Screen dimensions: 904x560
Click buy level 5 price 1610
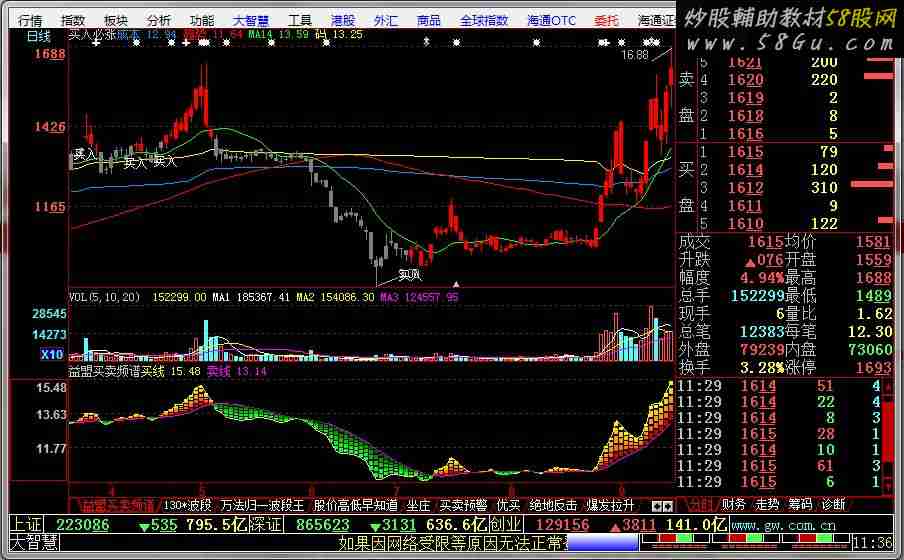click(x=745, y=224)
